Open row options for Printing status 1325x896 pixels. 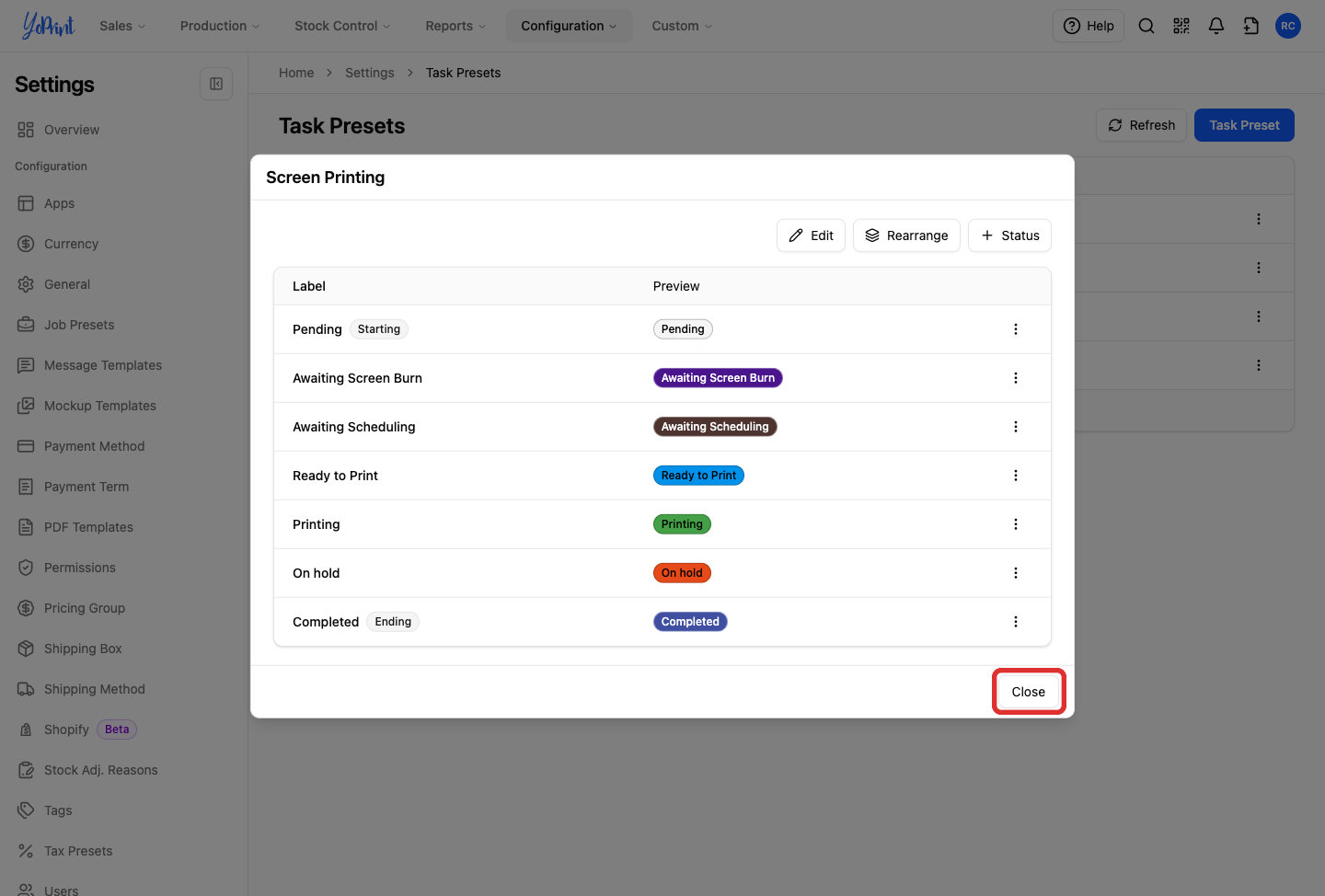[1016, 524]
